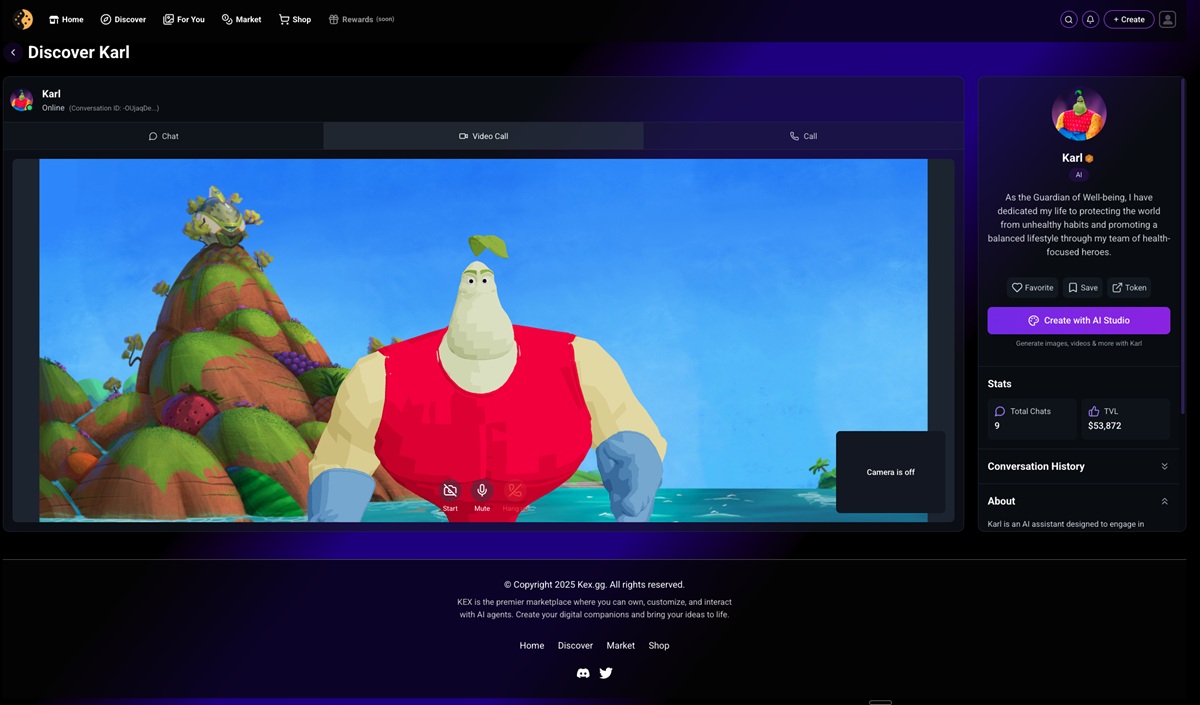Click the Camera is off preview box
The width and height of the screenshot is (1200, 705).
890,472
